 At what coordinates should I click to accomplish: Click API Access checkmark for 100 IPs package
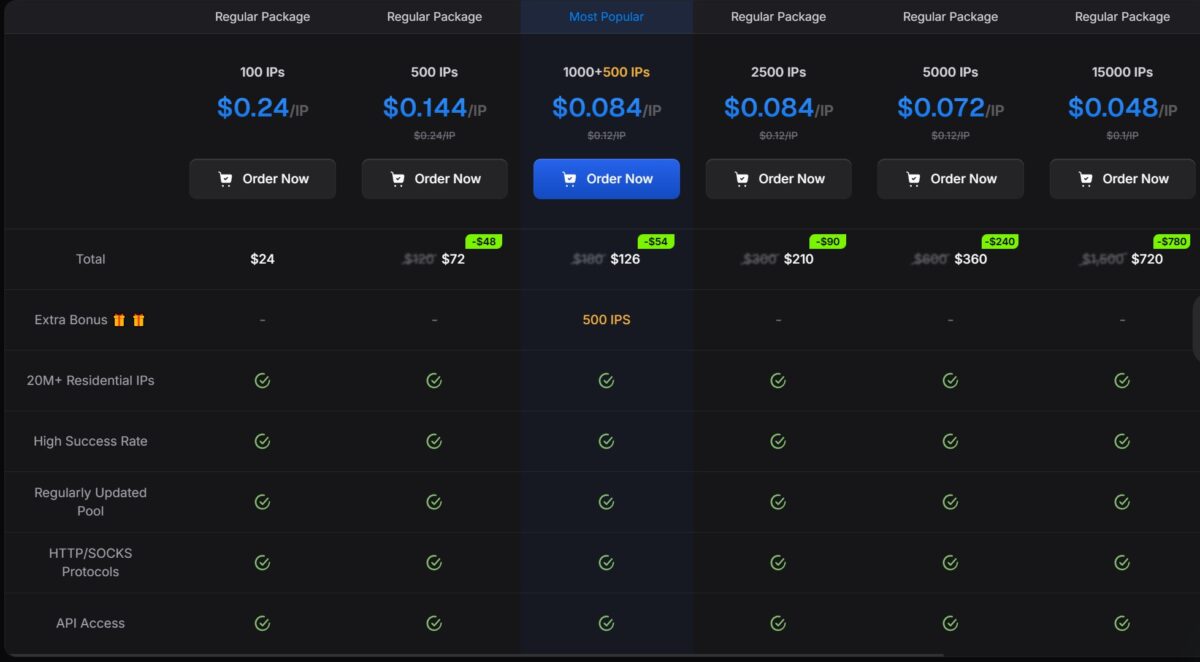(262, 623)
